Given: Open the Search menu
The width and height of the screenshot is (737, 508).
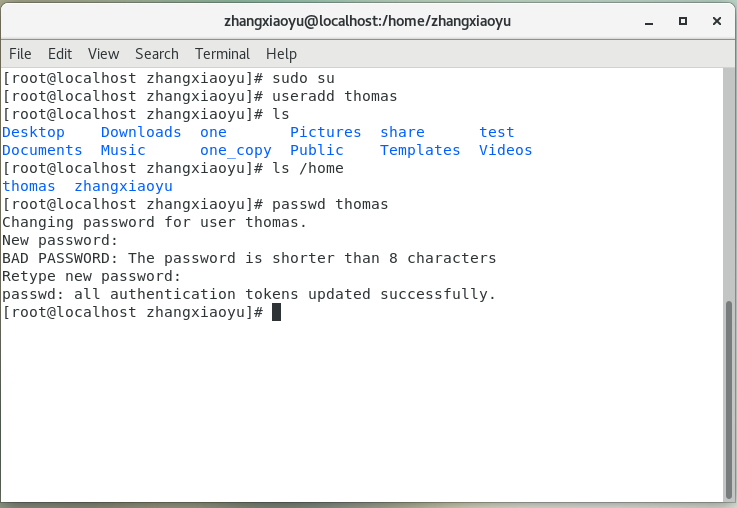Looking at the screenshot, I should [157, 54].
